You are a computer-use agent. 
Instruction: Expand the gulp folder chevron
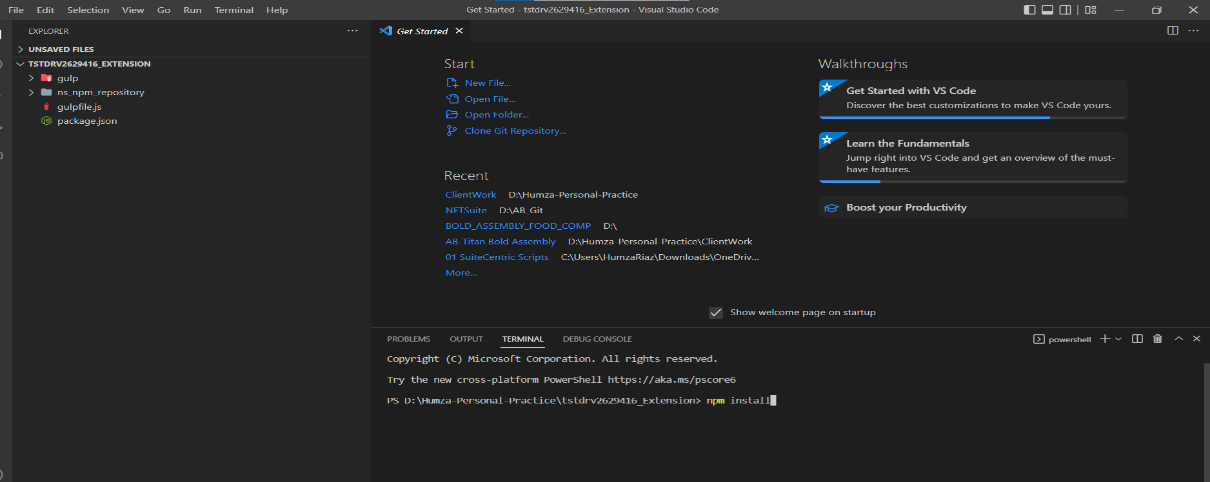tap(31, 78)
